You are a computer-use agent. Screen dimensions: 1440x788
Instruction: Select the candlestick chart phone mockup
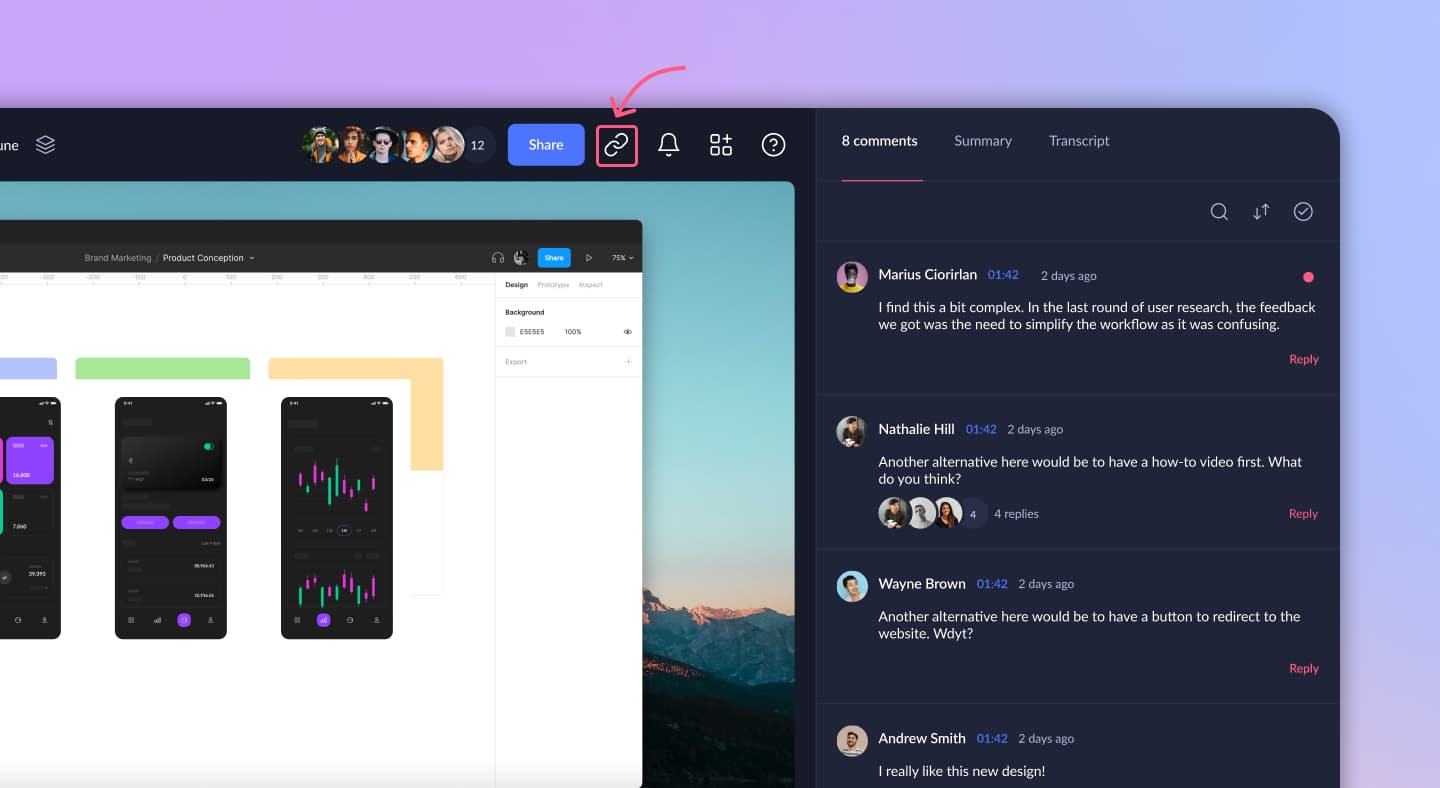pyautogui.click(x=337, y=518)
